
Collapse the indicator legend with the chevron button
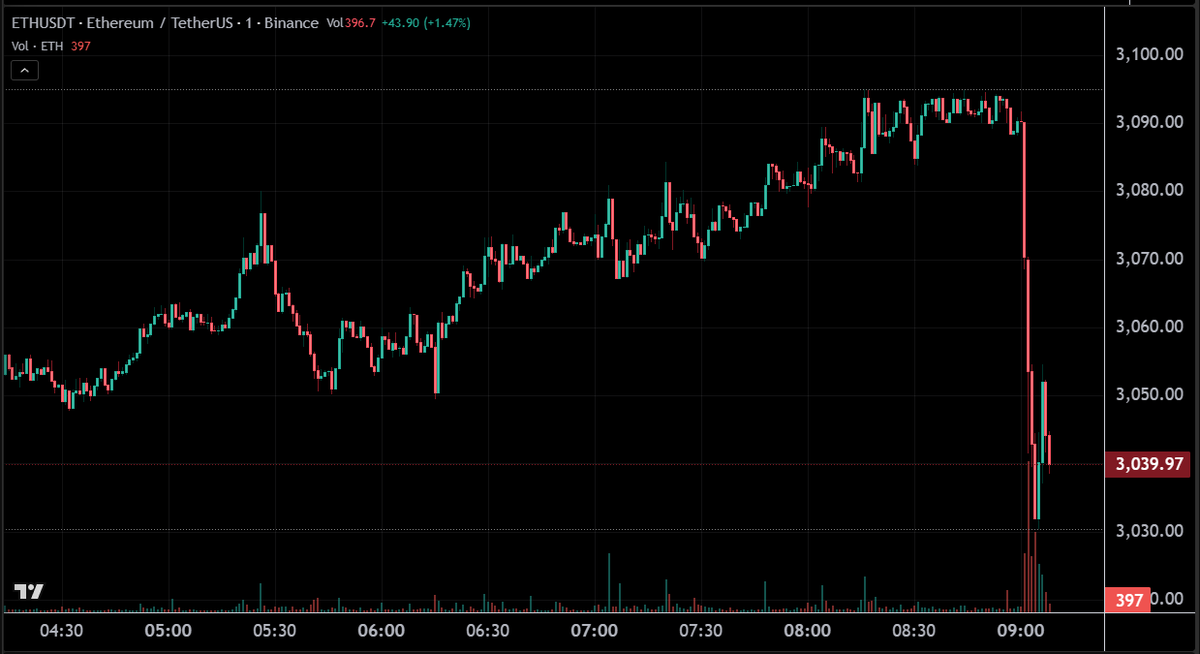tap(25, 70)
